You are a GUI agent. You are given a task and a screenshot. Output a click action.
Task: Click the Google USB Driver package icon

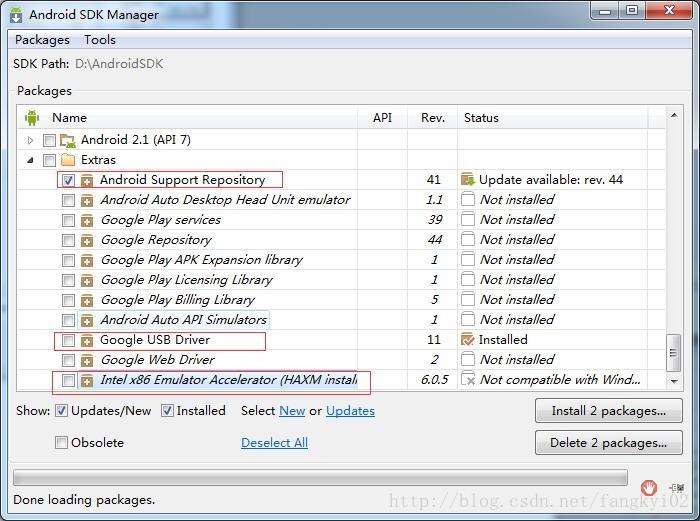[x=87, y=340]
